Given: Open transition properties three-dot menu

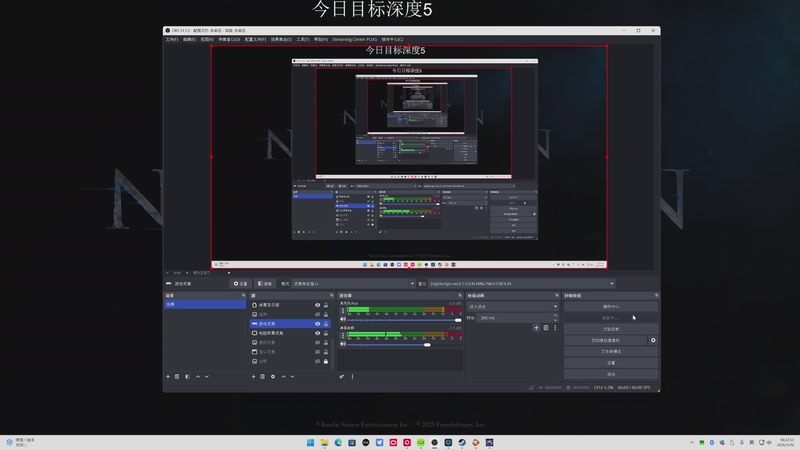Looking at the screenshot, I should [555, 328].
